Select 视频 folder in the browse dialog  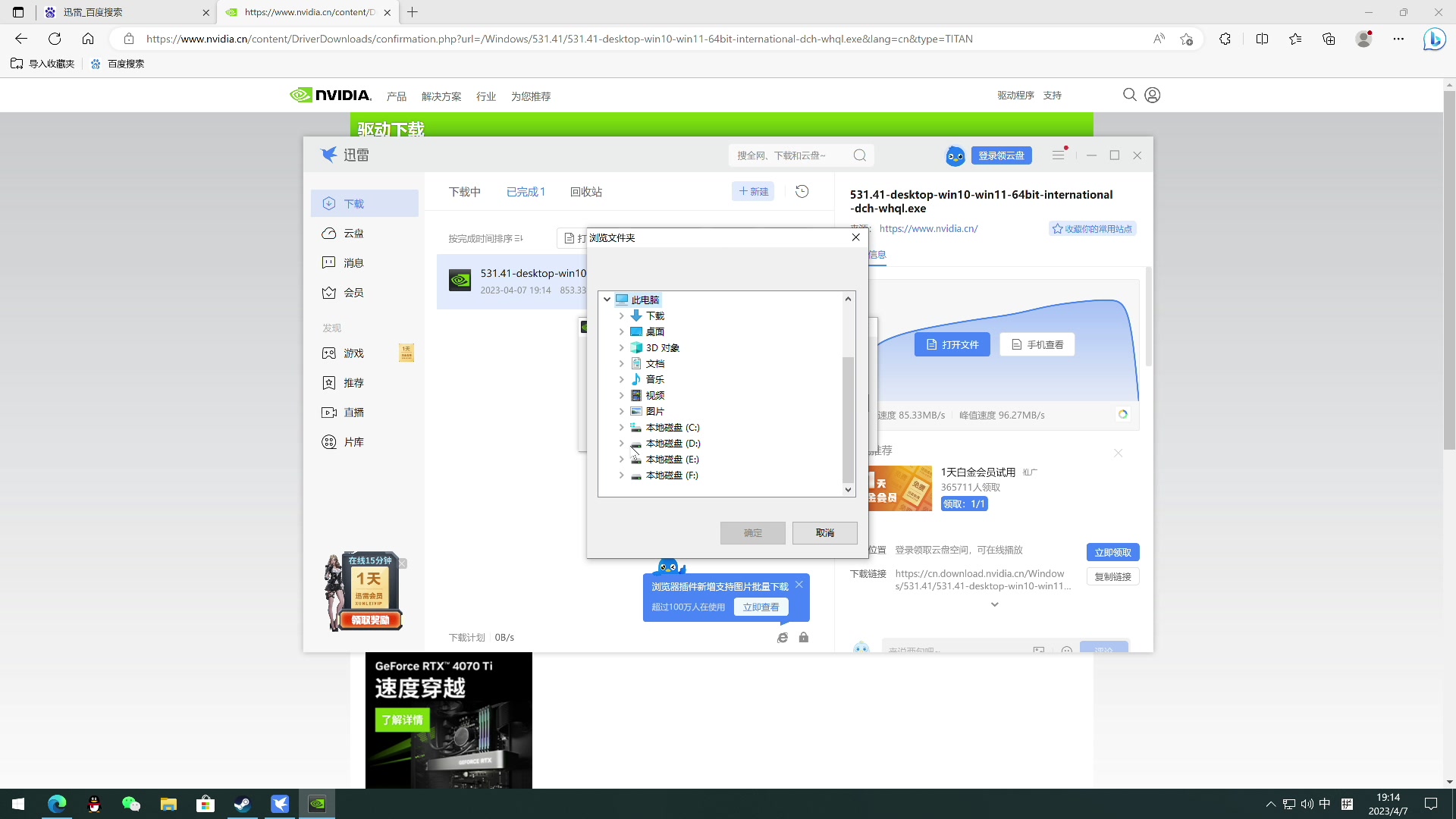[654, 395]
